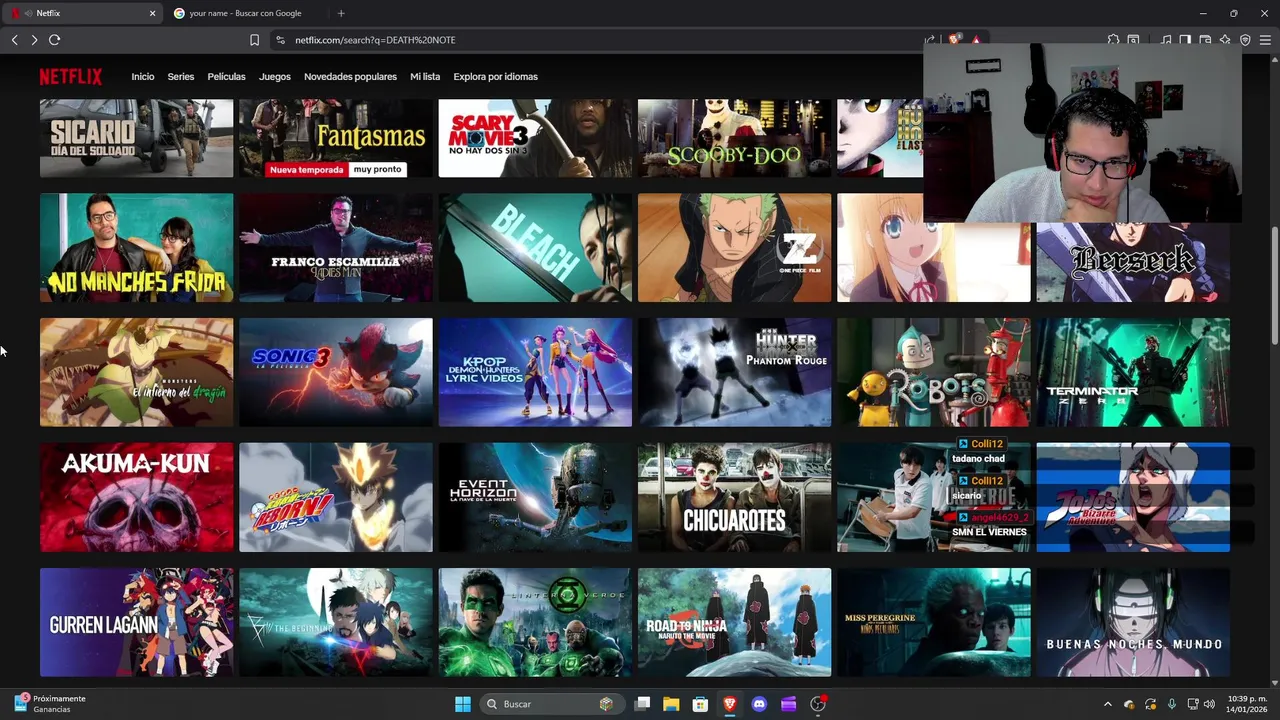This screenshot has height=720, width=1280.
Task: Open the Fantasmas title card
Action: 336,138
